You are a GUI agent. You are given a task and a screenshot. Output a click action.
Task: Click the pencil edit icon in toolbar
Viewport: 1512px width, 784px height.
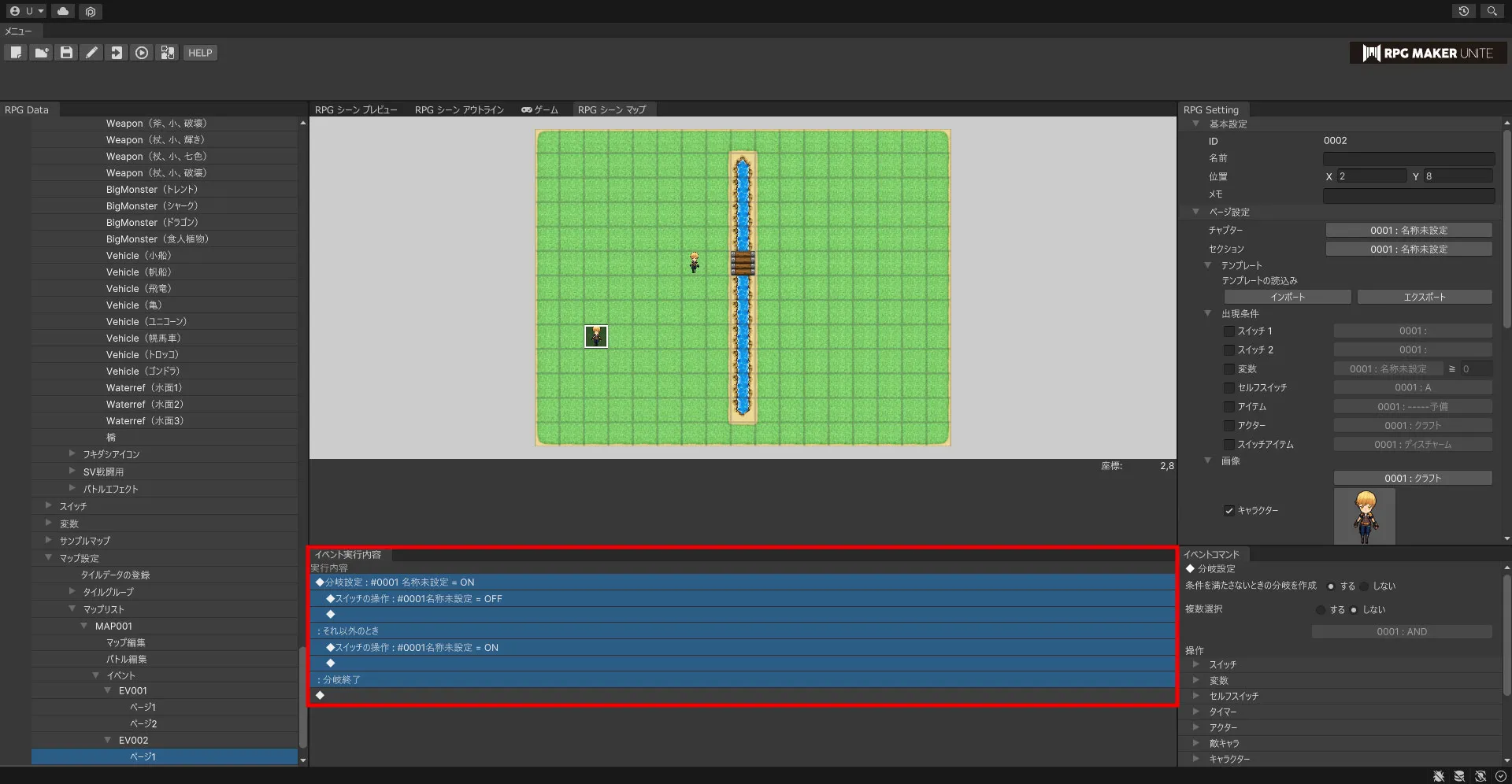91,53
